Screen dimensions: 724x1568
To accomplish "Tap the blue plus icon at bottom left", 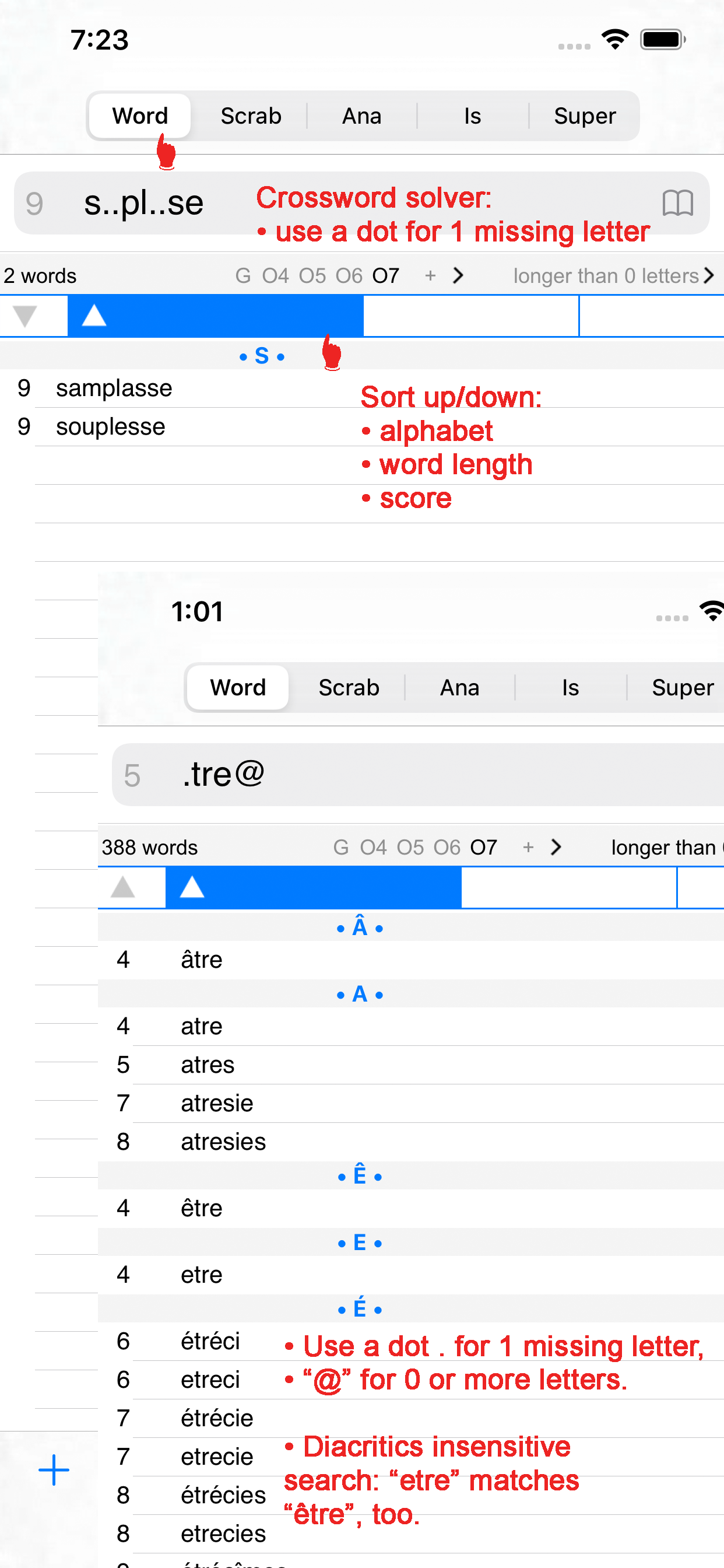I will (x=54, y=1471).
